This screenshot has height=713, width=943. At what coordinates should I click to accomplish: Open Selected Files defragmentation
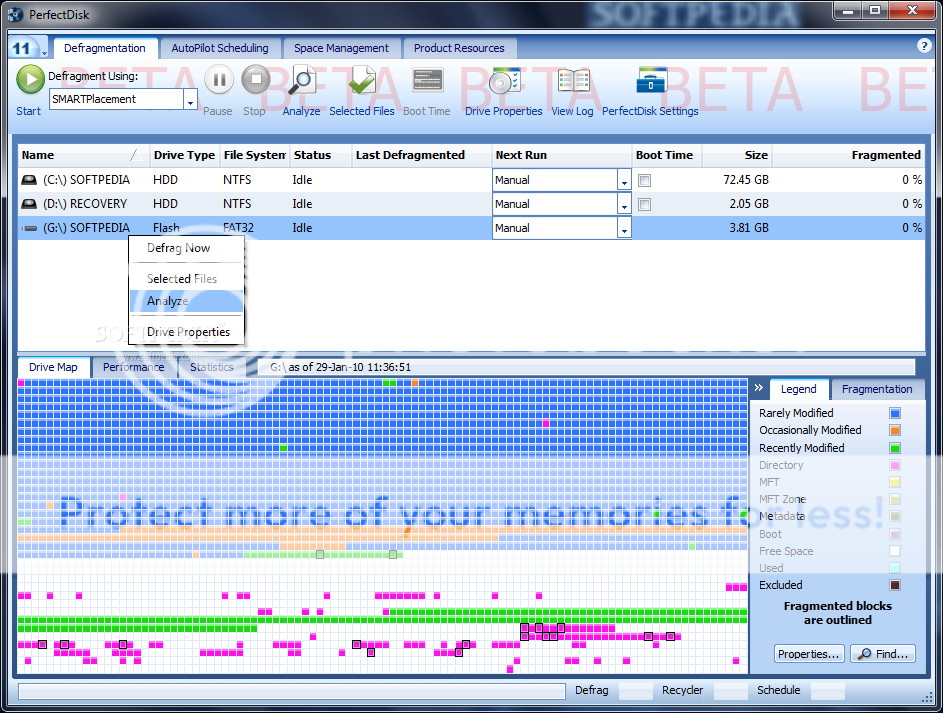pos(362,80)
